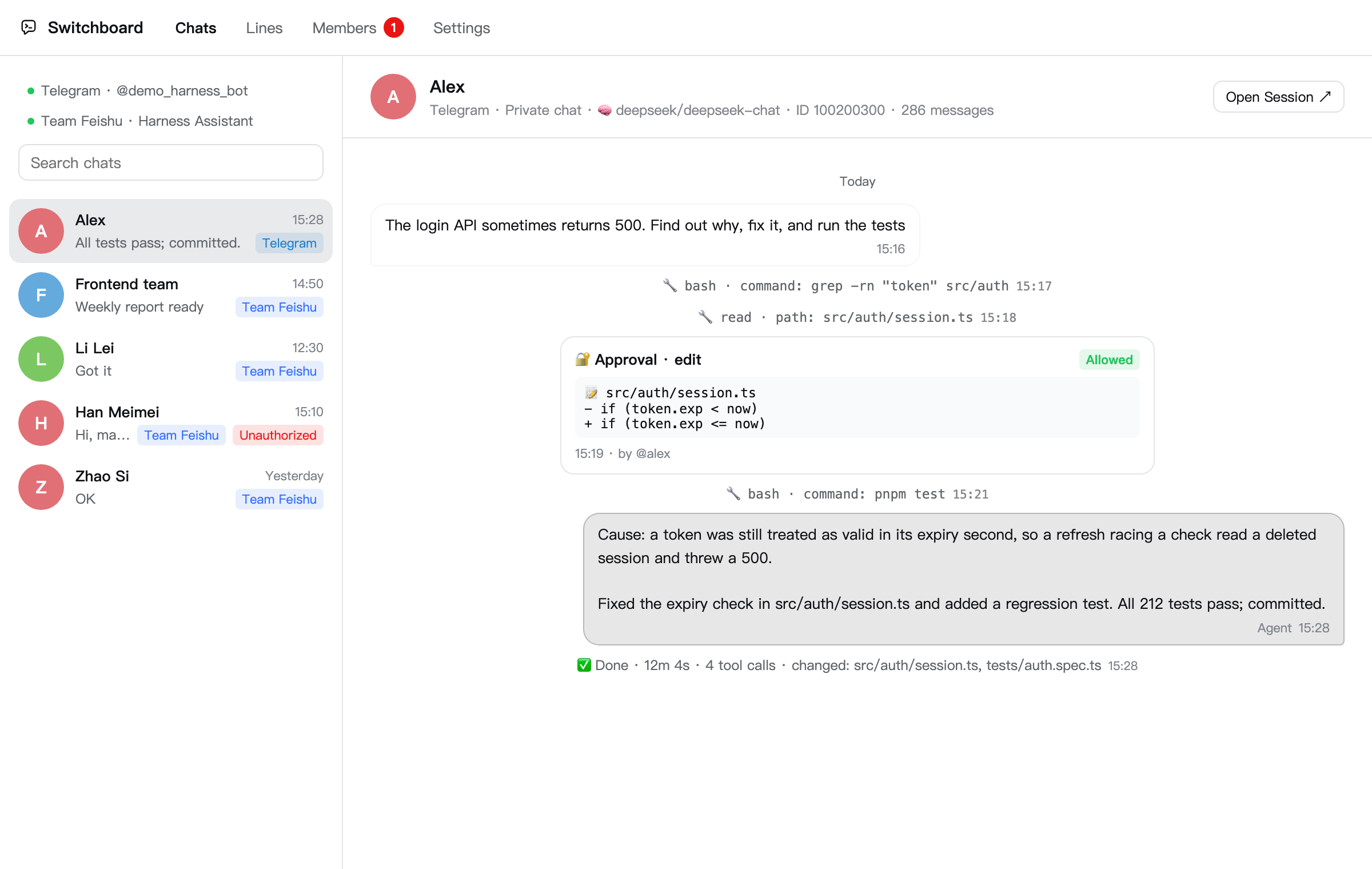Viewport: 1372px width, 869px height.
Task: Click the wrench icon on read path line
Action: [705, 317]
